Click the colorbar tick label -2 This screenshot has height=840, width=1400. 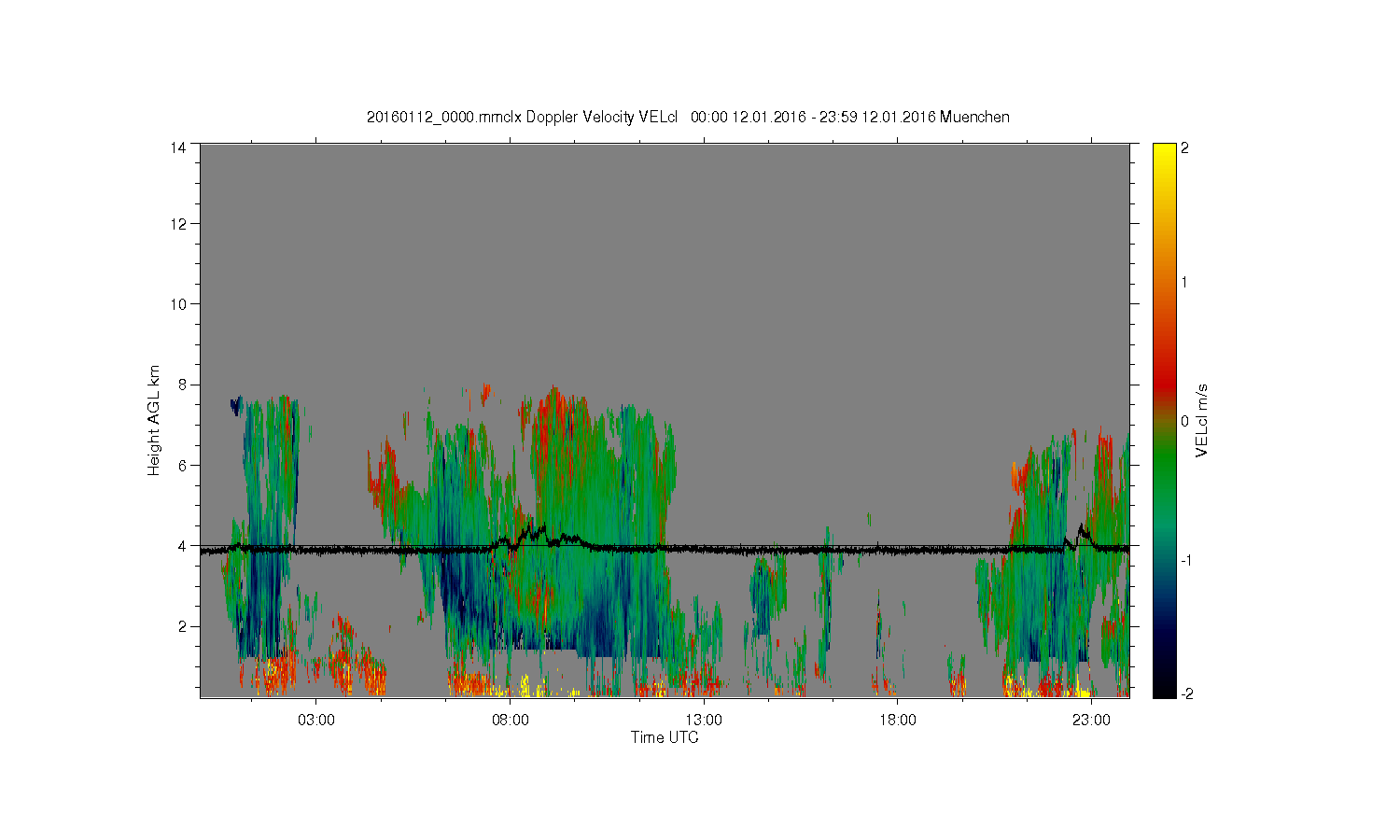pos(1186,694)
